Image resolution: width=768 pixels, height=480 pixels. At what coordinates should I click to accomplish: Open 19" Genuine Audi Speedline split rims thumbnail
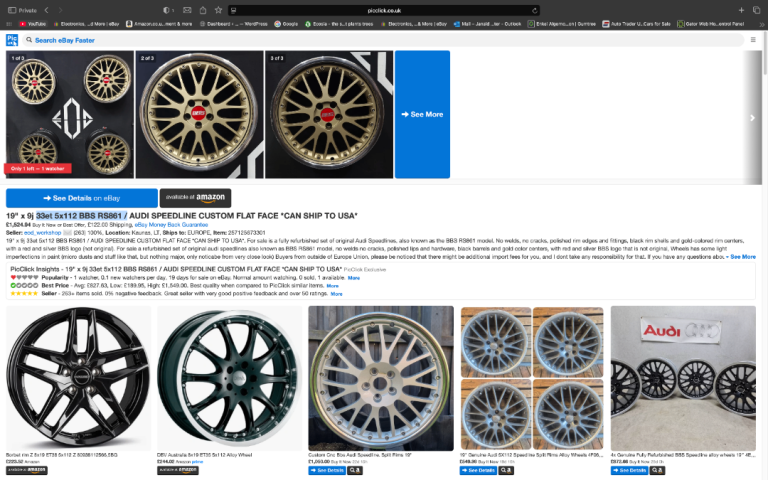click(x=532, y=378)
